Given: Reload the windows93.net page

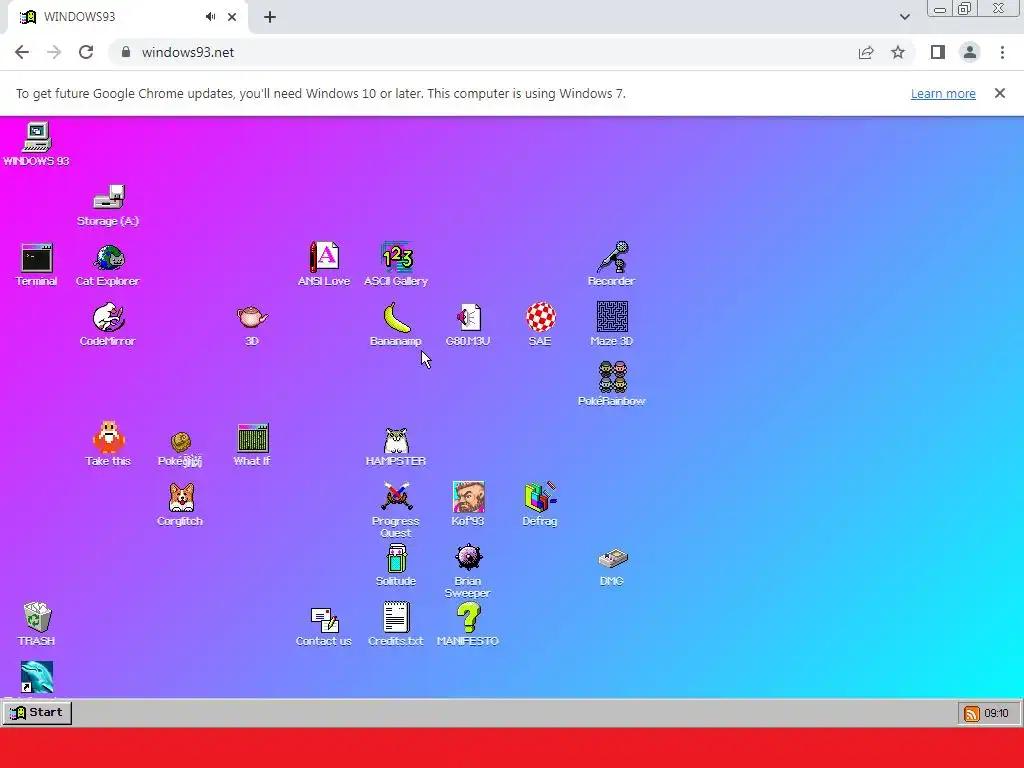Looking at the screenshot, I should (x=86, y=52).
